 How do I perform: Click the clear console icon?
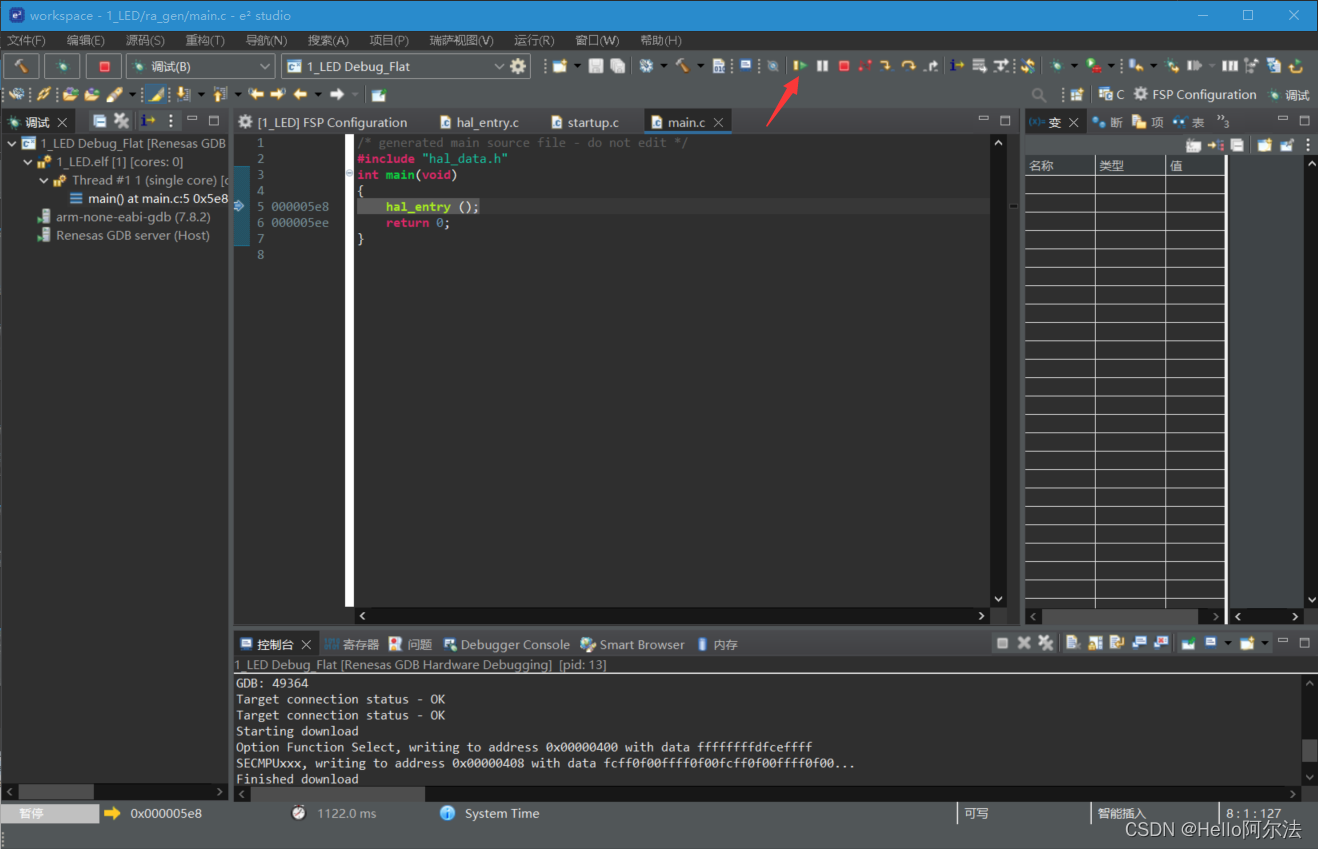click(x=1072, y=643)
